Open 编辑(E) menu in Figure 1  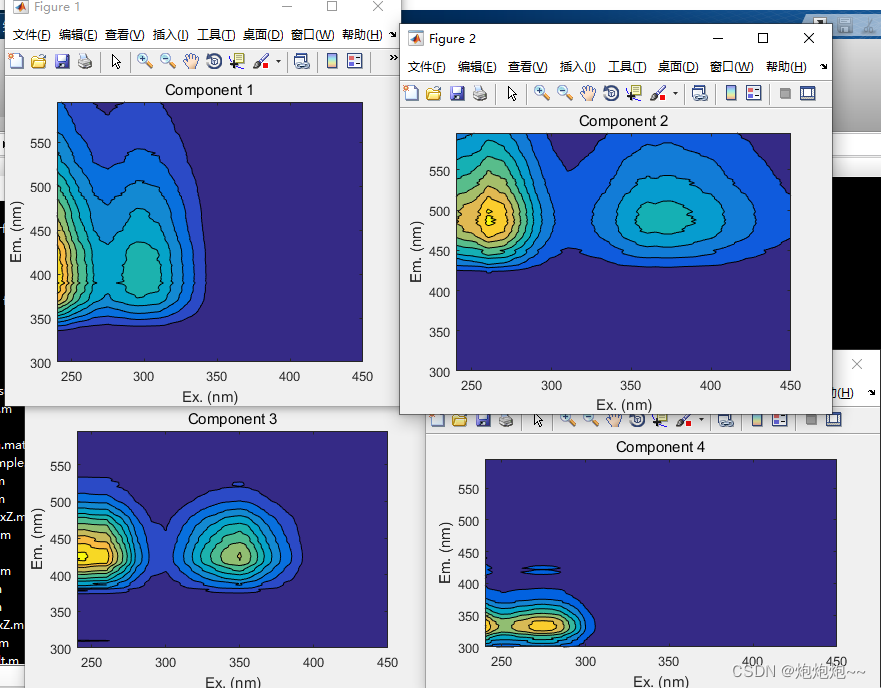pyautogui.click(x=78, y=35)
